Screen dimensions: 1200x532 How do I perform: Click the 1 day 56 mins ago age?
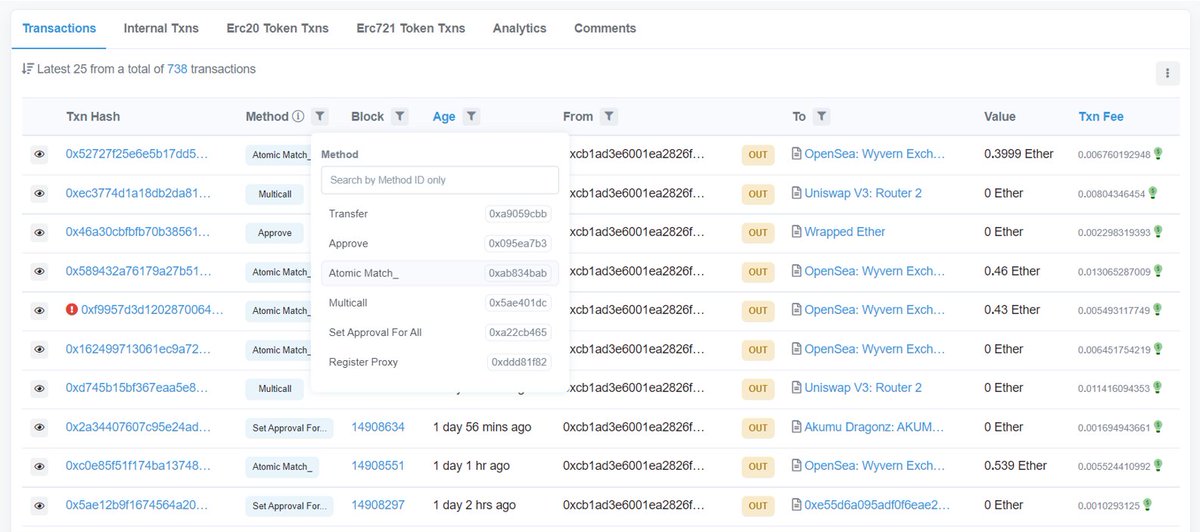482,427
